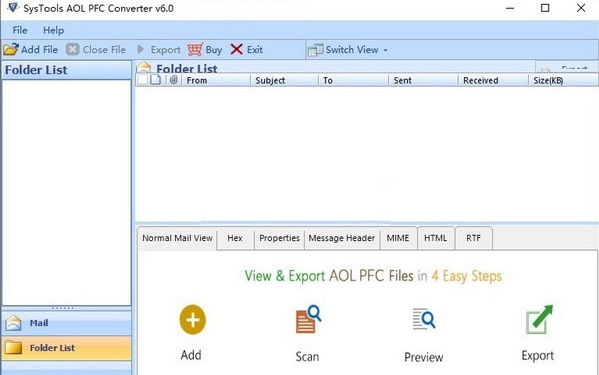Click the Buy label in toolbar
The image size is (599, 375).
click(214, 50)
